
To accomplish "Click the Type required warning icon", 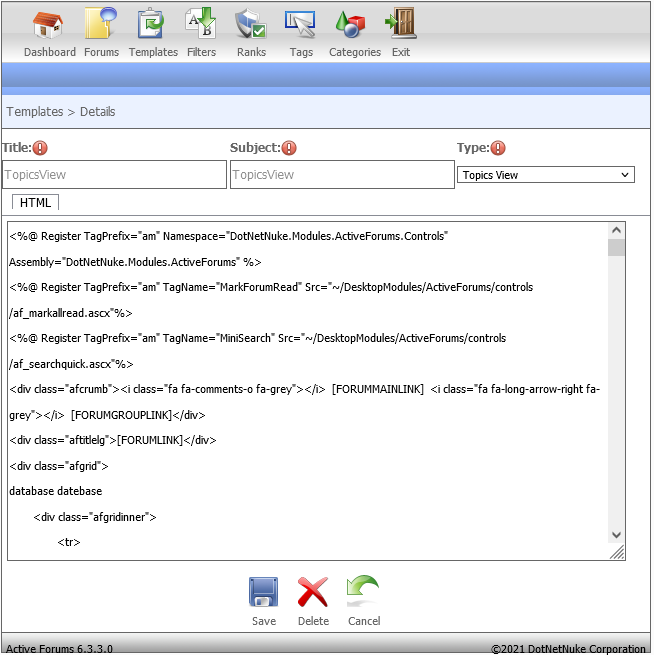I will tap(498, 148).
